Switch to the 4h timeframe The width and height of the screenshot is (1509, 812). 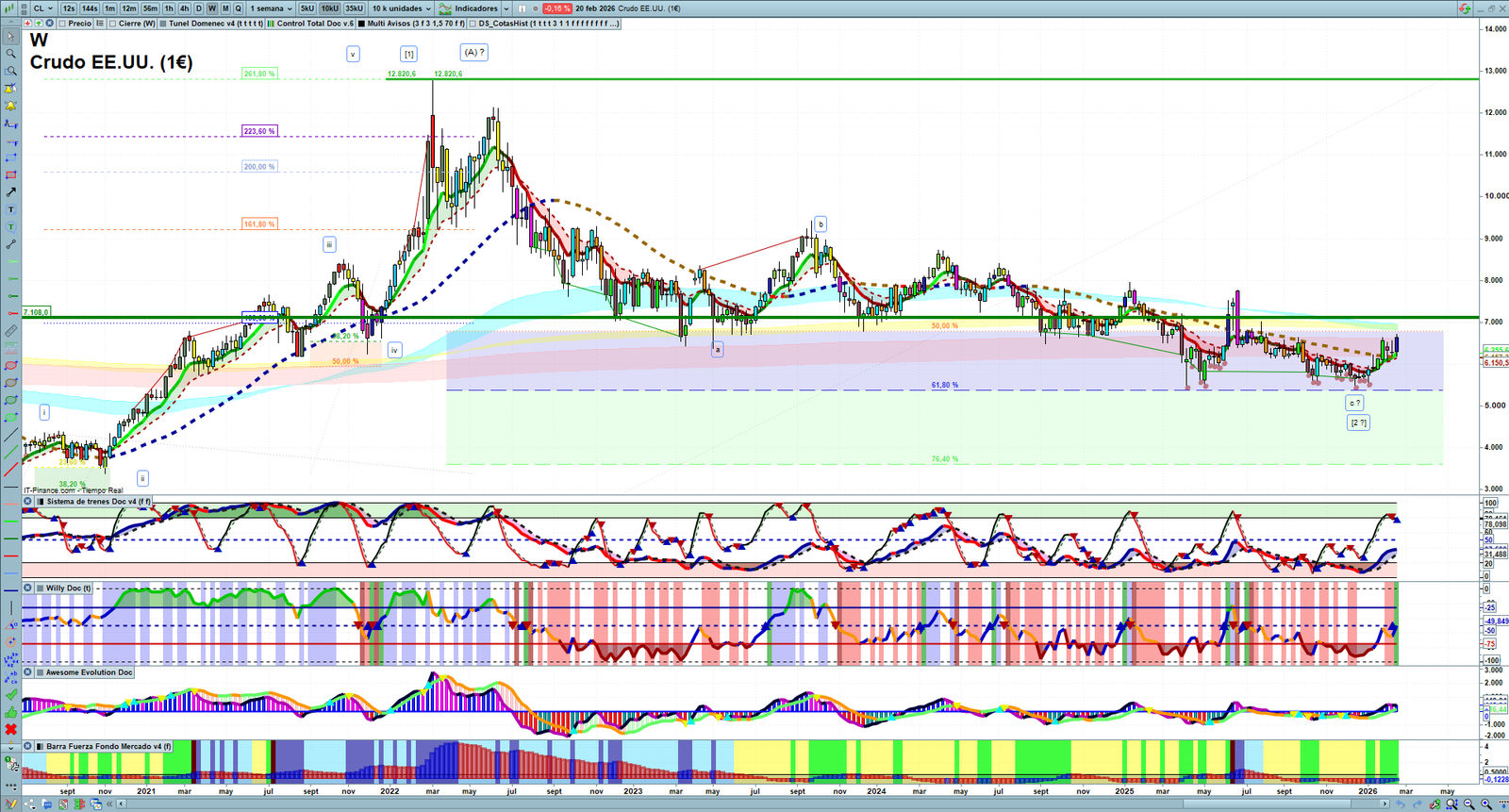(x=184, y=8)
